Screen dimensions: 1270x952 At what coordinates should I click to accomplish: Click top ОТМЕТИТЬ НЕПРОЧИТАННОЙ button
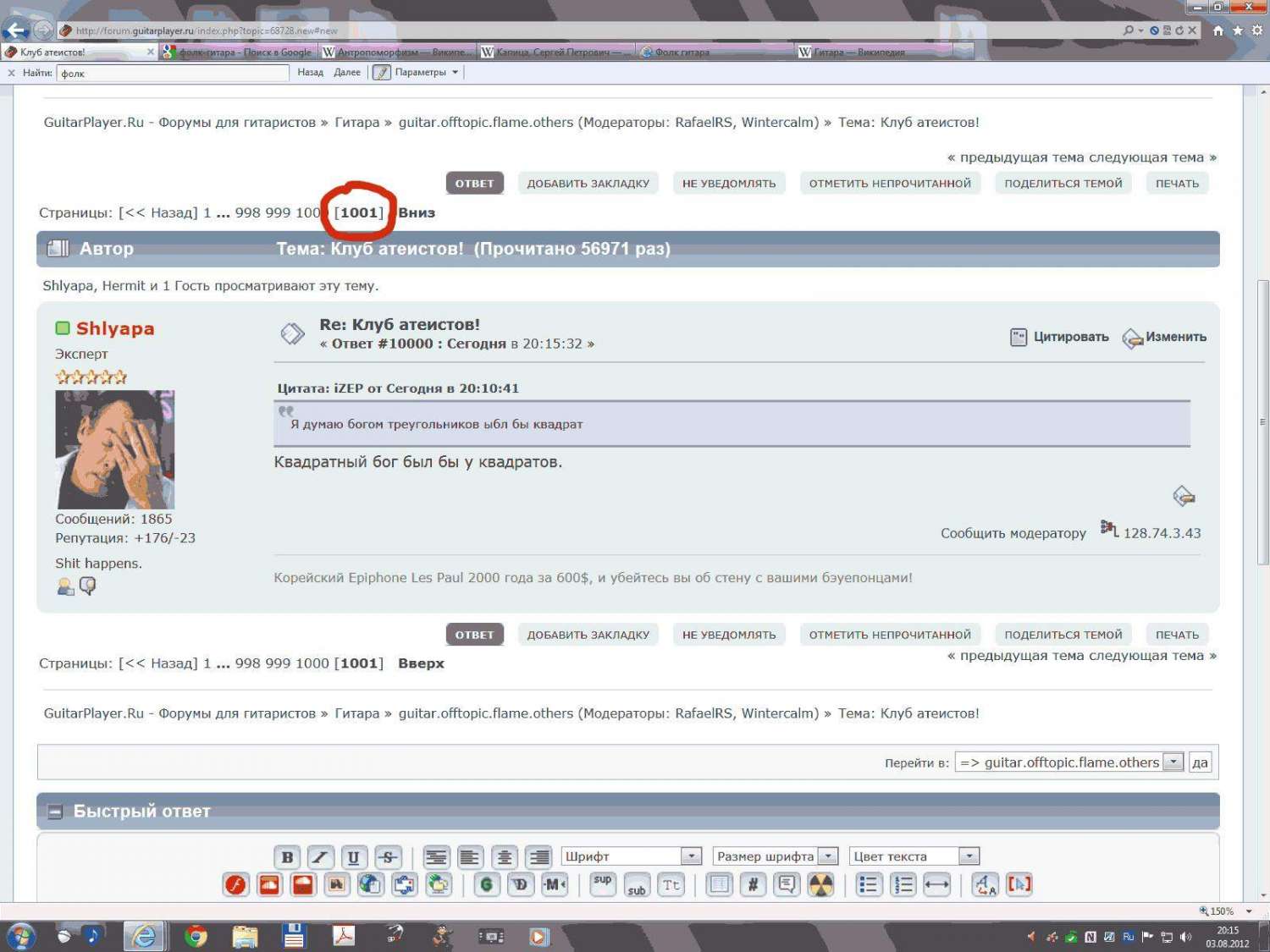tap(890, 184)
